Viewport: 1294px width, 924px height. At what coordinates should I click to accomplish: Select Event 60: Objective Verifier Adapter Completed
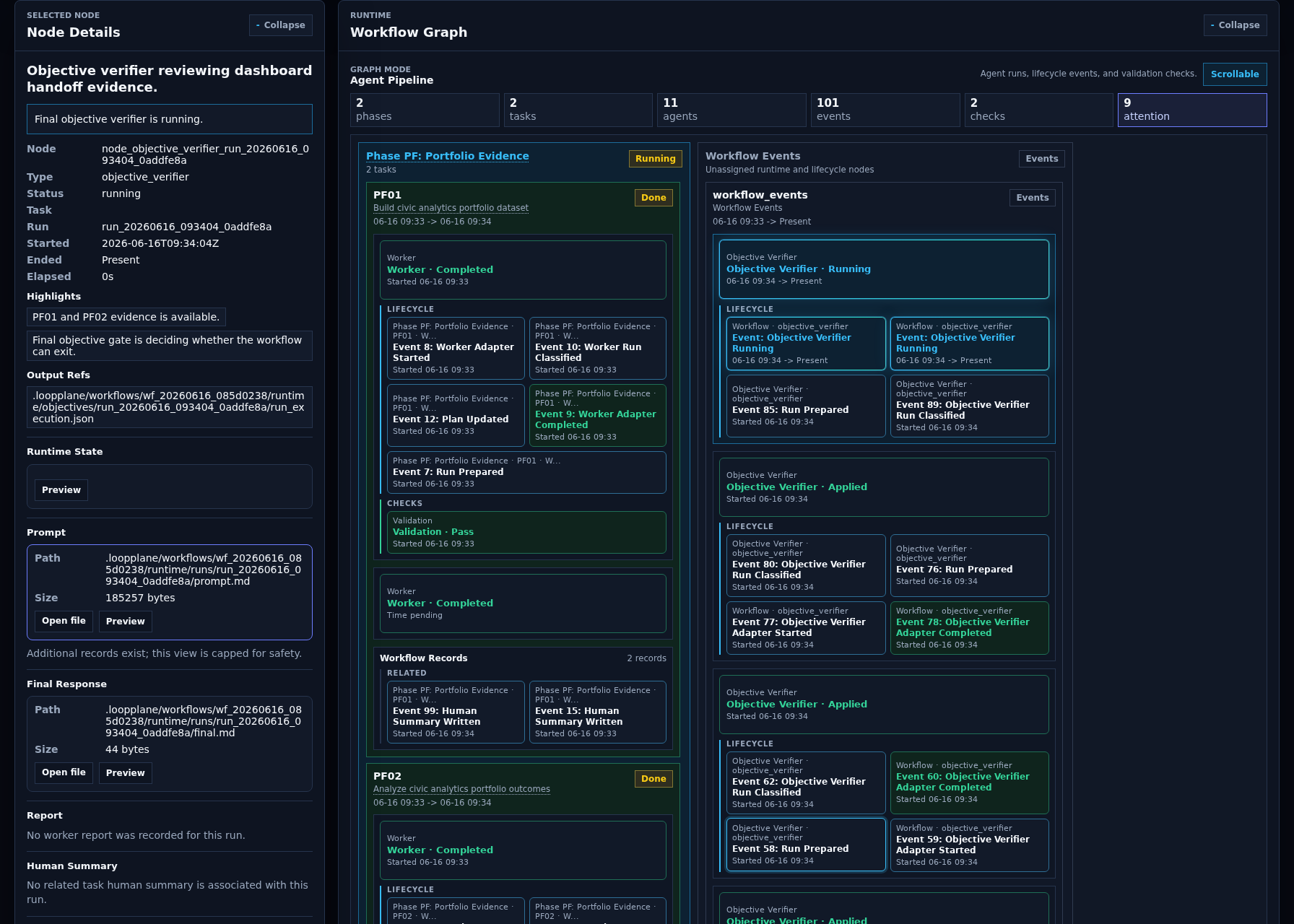coord(970,783)
